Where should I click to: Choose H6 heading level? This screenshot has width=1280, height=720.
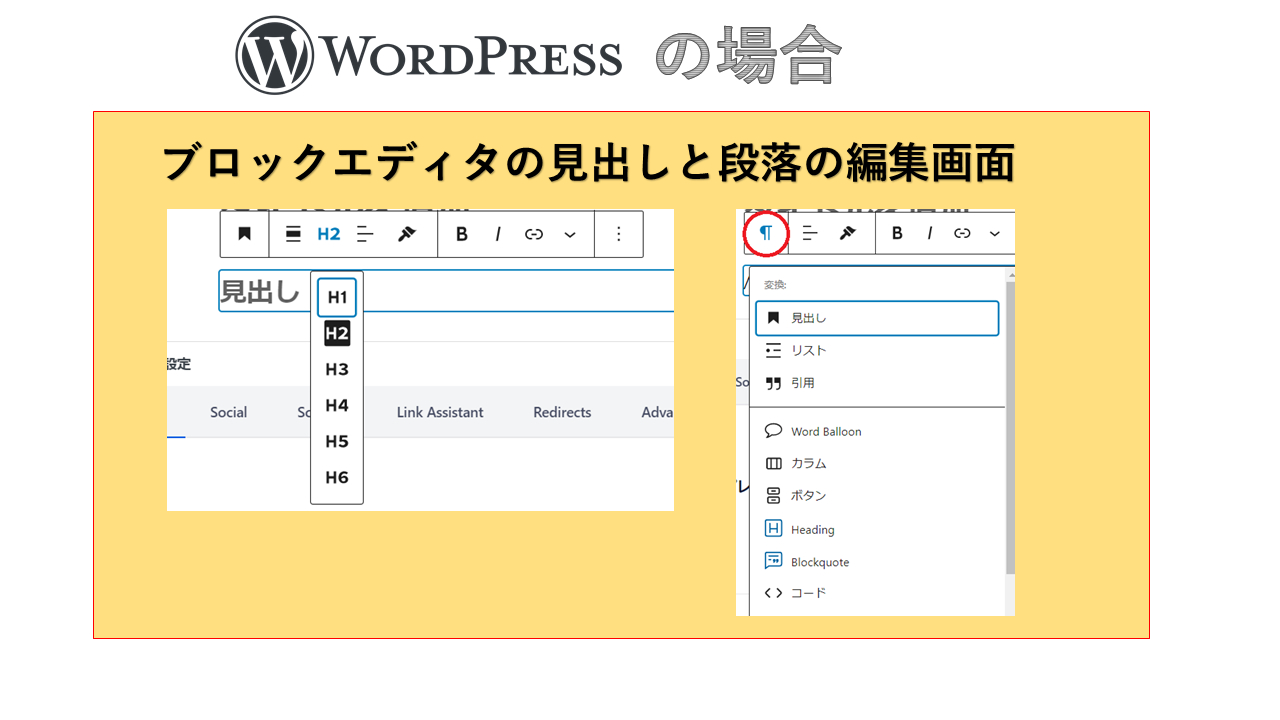pyautogui.click(x=337, y=477)
